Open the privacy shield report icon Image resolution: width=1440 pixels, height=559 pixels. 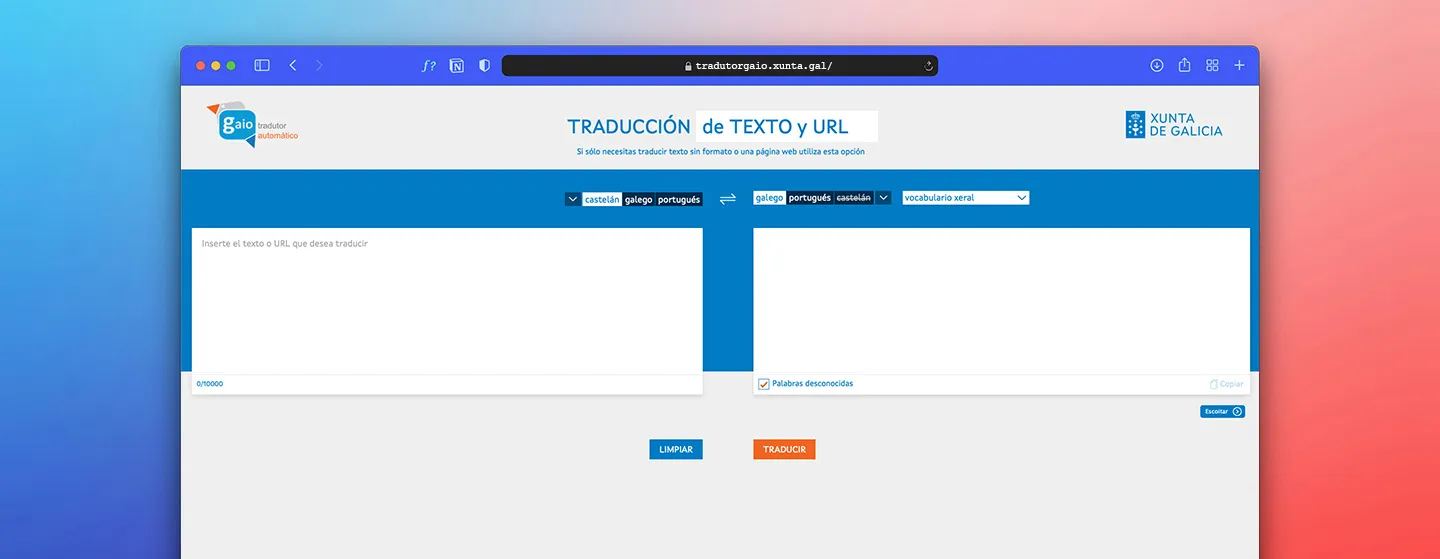[485, 65]
